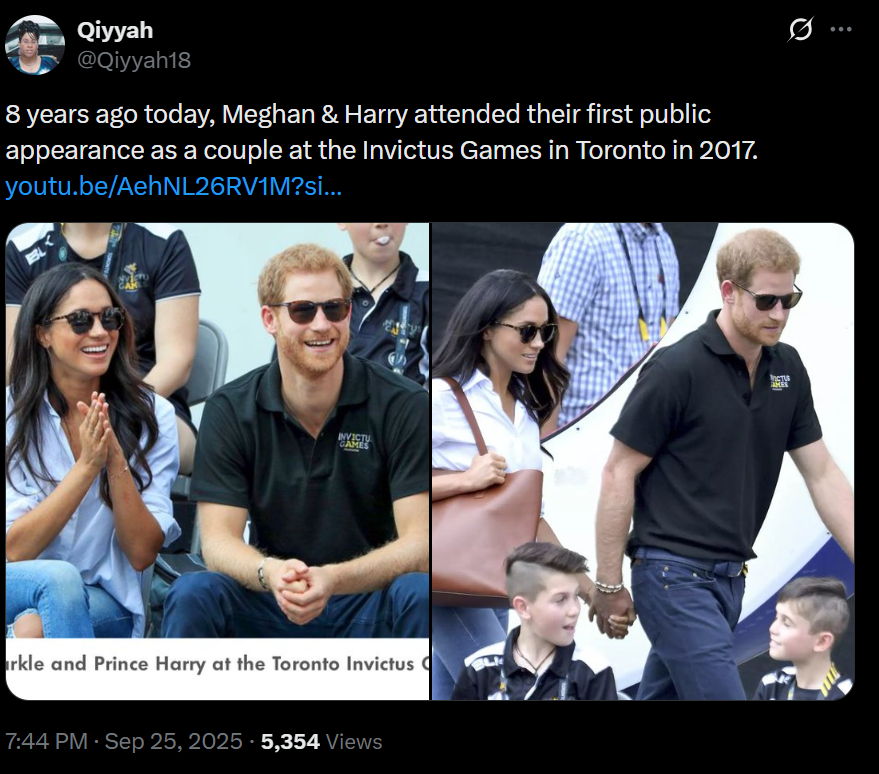
Task: Click Invictus Games logo on left photo shirt
Action: [x=354, y=442]
